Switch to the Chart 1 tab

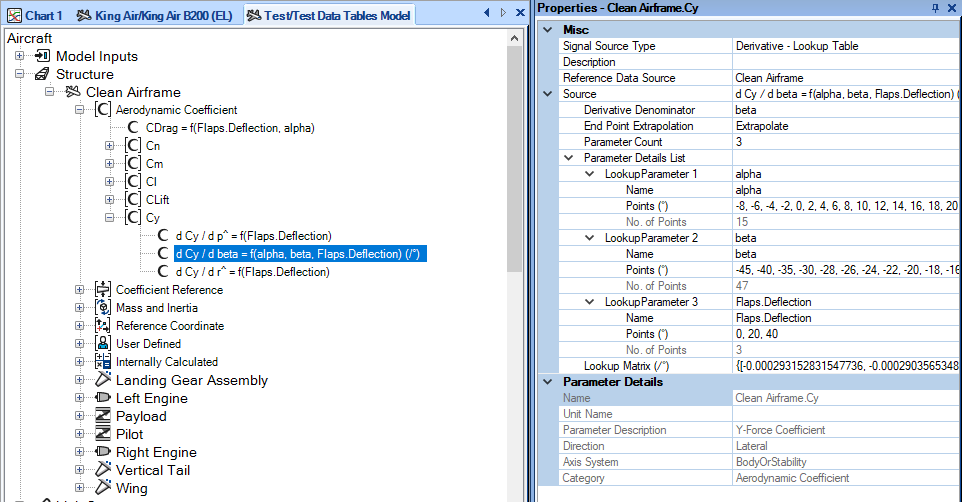[x=36, y=15]
